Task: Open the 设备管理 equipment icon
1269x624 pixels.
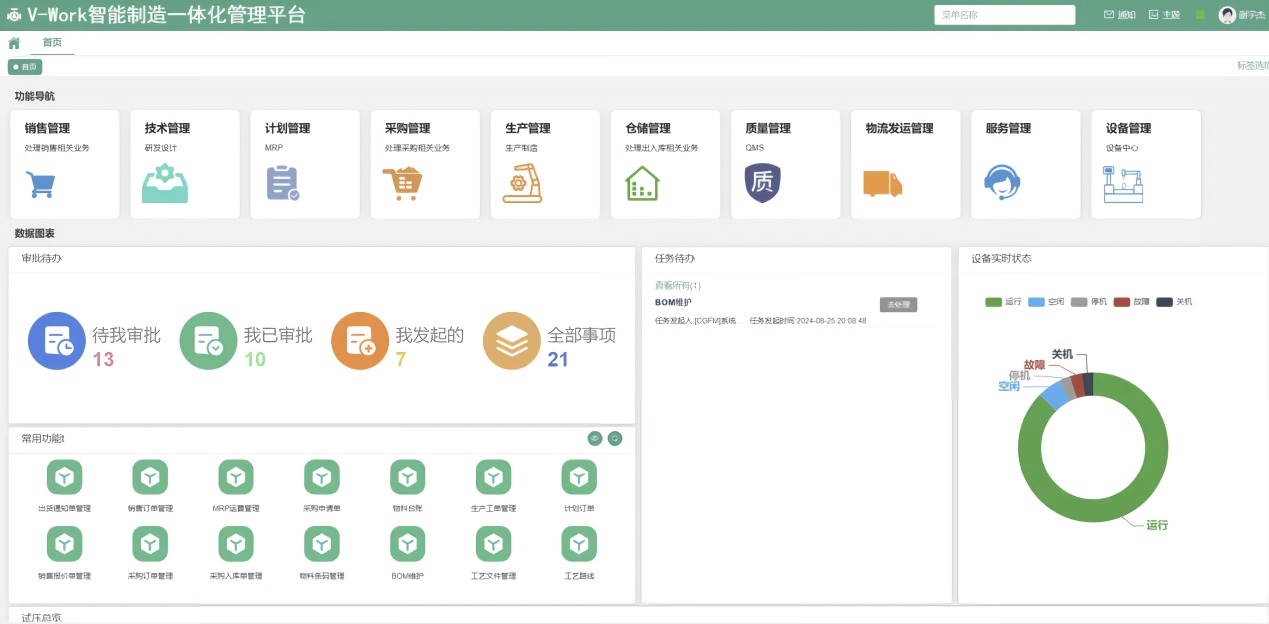Action: (x=1122, y=185)
